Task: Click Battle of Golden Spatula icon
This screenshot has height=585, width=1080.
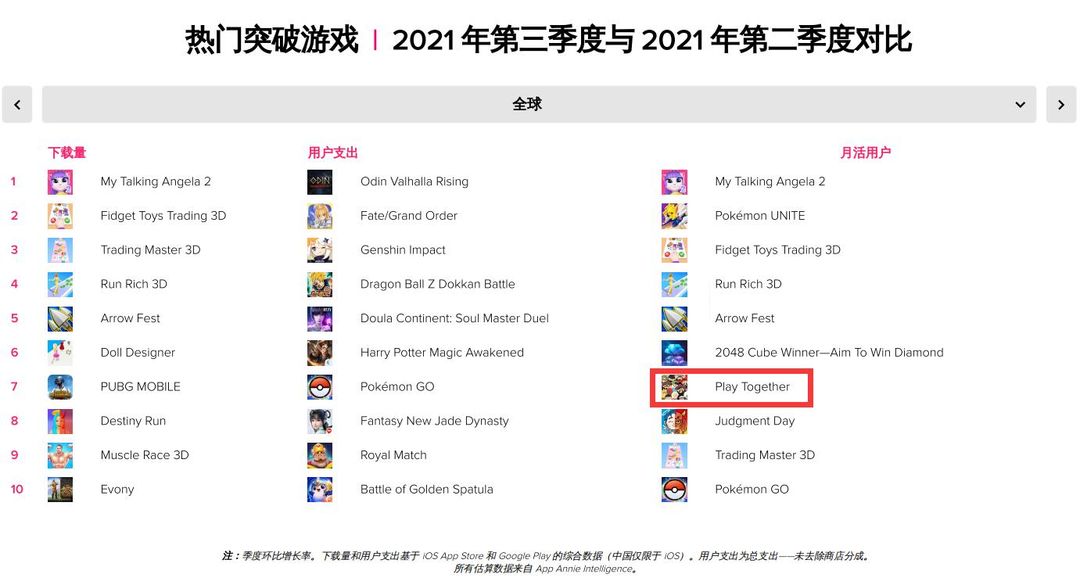Action: 320,489
